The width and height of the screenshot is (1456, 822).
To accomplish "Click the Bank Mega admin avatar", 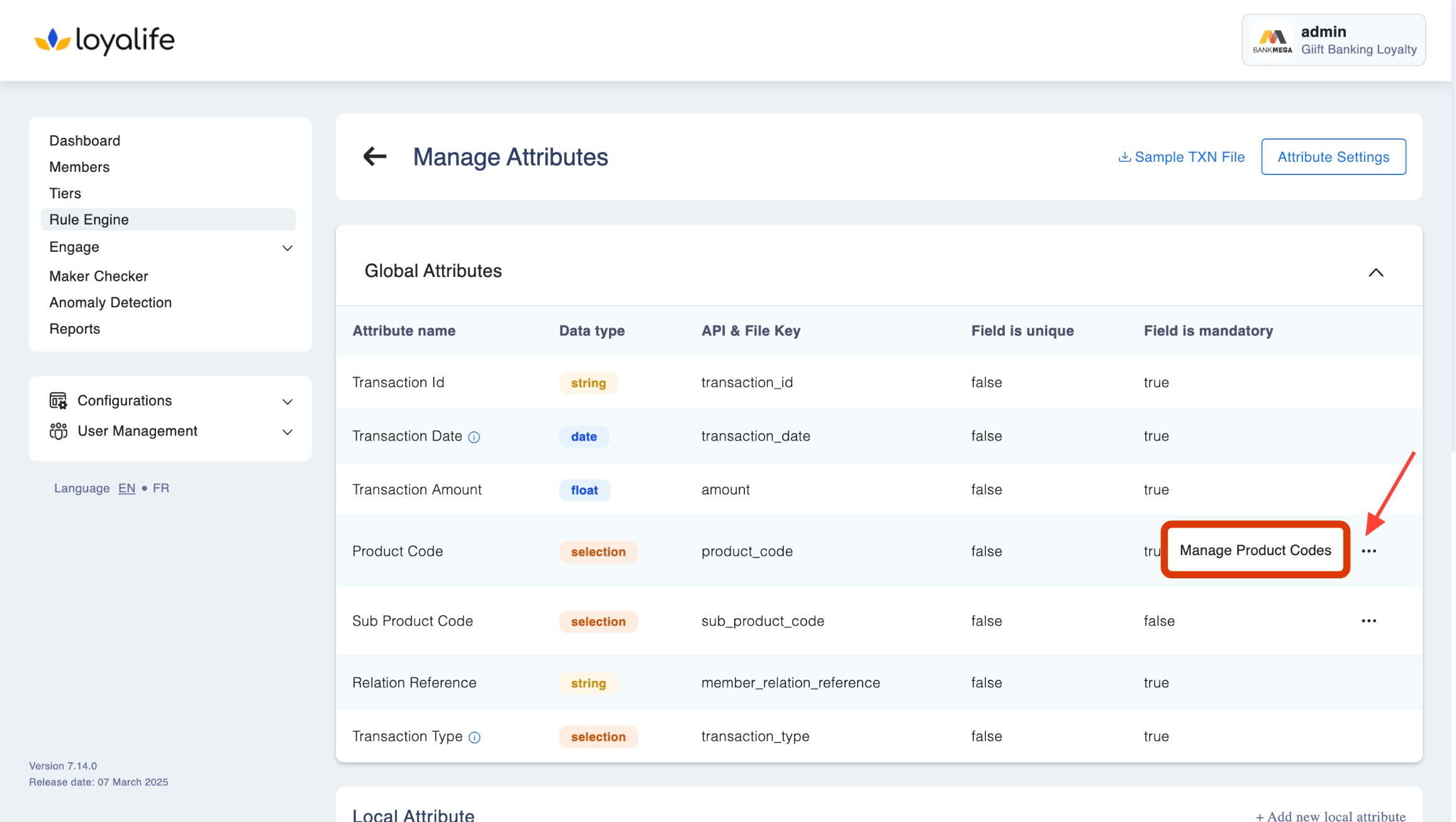I will coord(1272,40).
